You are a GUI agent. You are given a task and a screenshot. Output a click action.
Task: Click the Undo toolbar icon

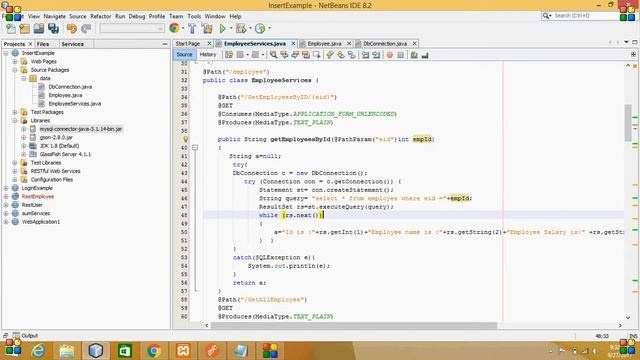(x=72, y=28)
